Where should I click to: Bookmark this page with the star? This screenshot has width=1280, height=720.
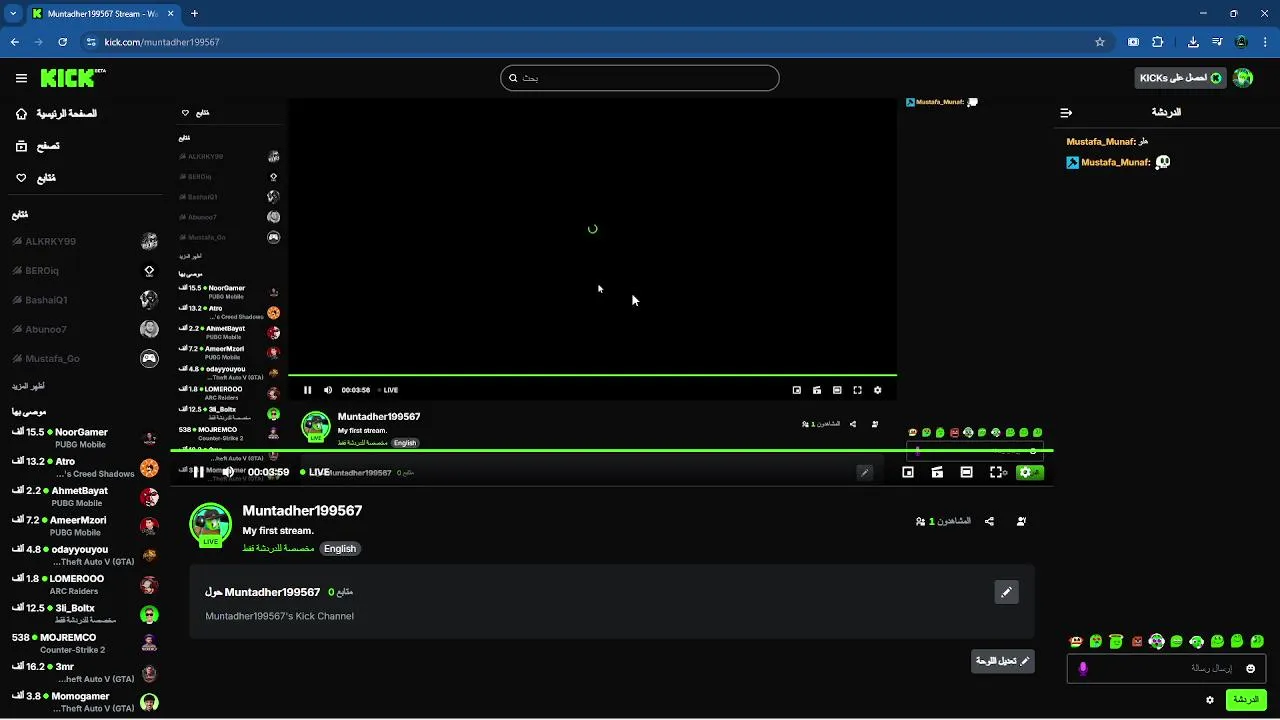1100,42
